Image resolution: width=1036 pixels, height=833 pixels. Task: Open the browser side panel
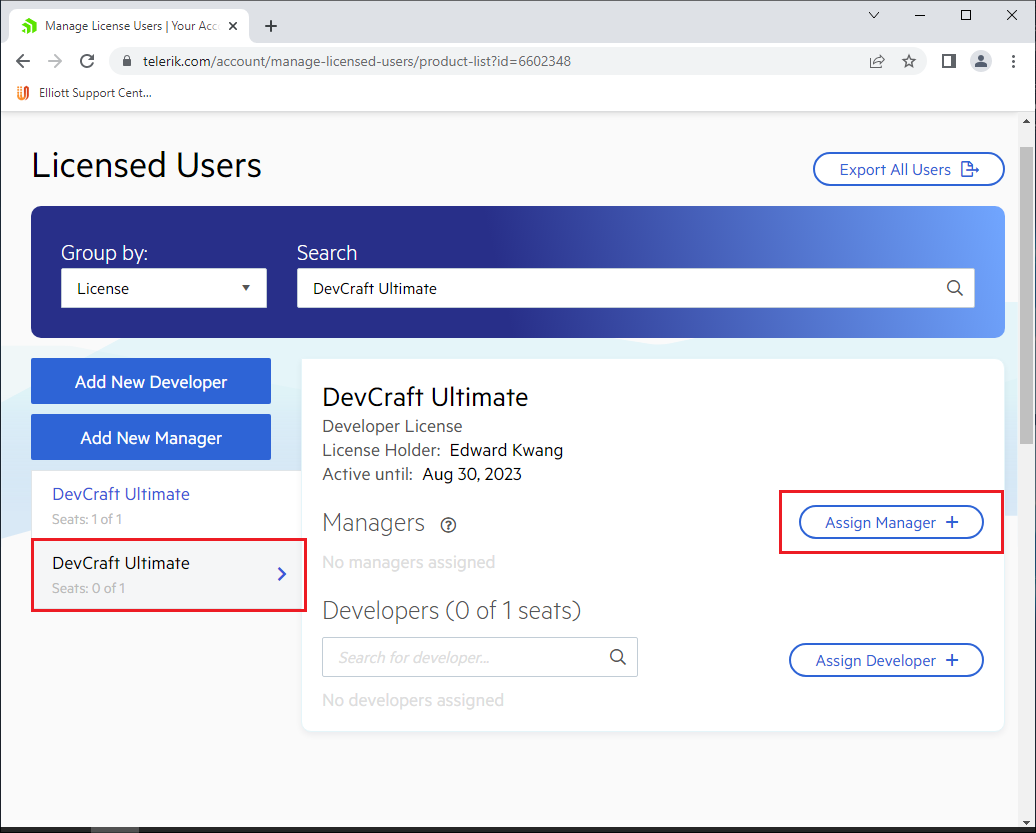tap(949, 61)
